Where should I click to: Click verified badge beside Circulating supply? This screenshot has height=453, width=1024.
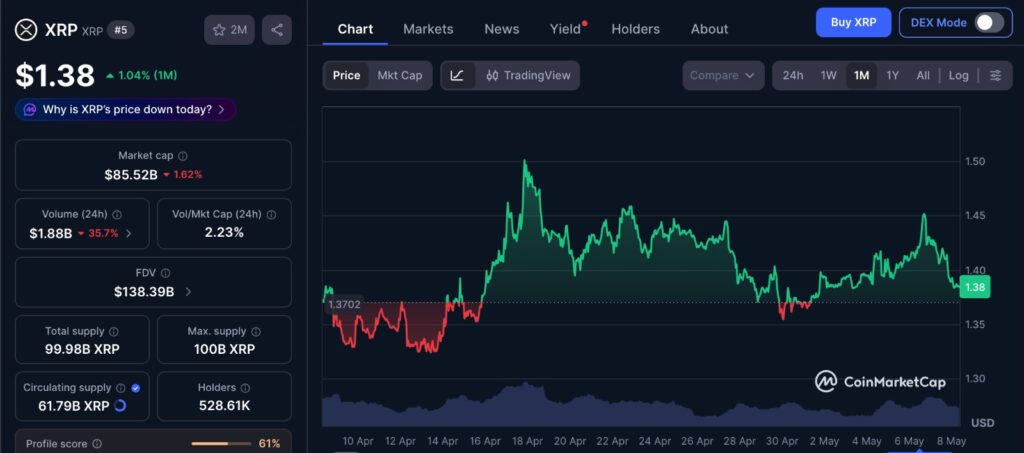pos(135,388)
